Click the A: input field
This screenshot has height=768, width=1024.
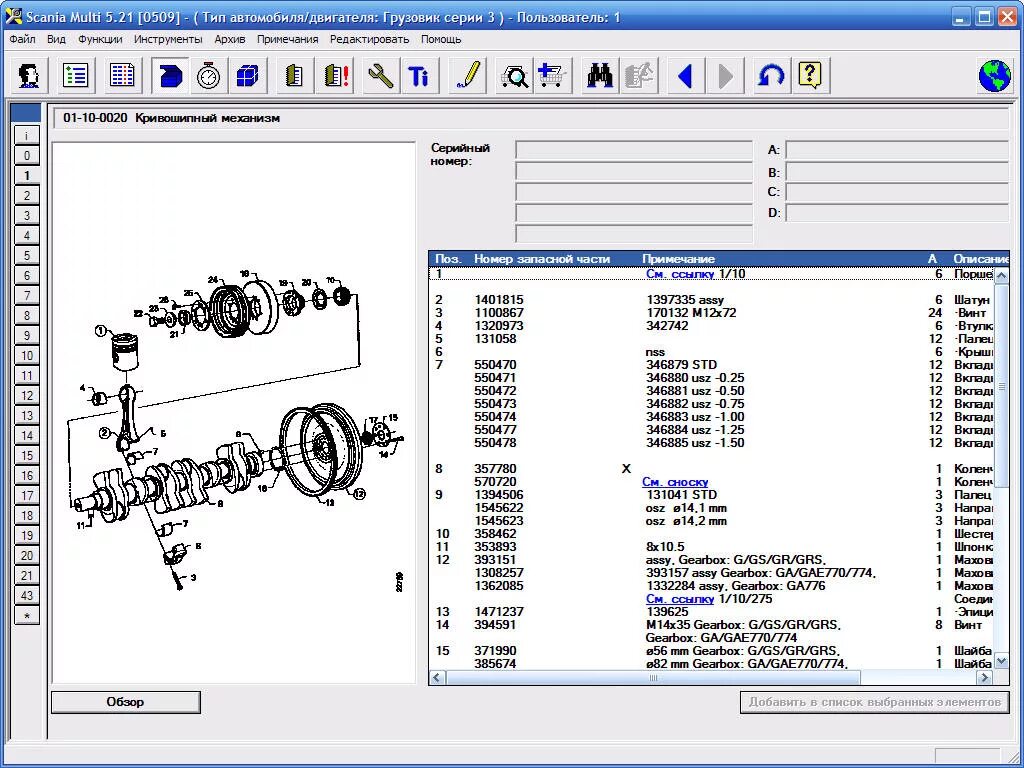pos(898,150)
